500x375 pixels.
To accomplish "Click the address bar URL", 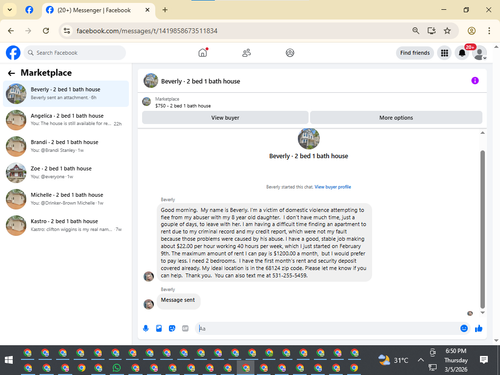I will click(147, 31).
